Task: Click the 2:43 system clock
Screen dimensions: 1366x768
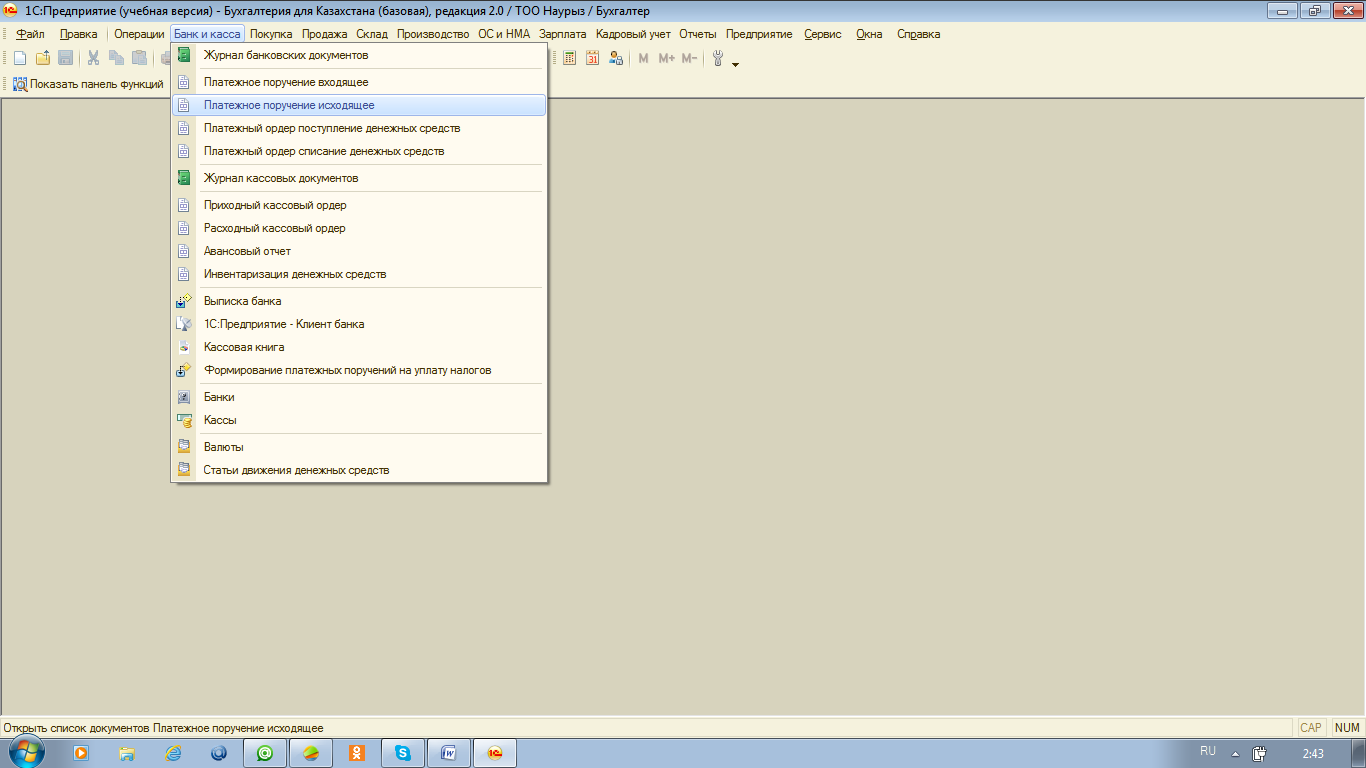Action: tap(1313, 753)
